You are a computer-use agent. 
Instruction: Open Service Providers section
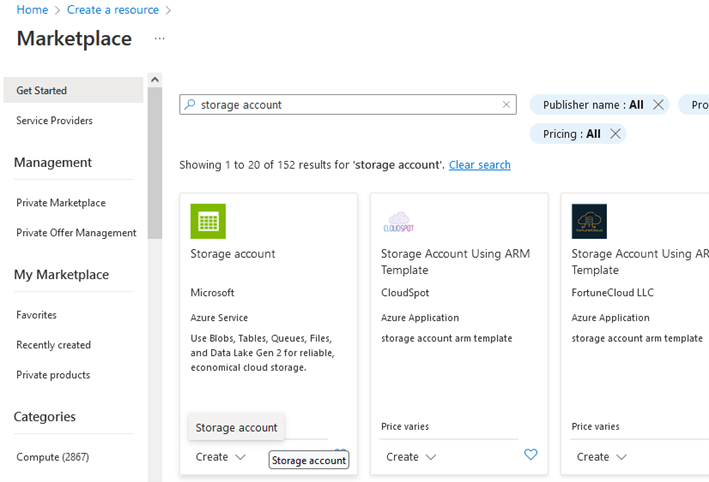pos(54,120)
